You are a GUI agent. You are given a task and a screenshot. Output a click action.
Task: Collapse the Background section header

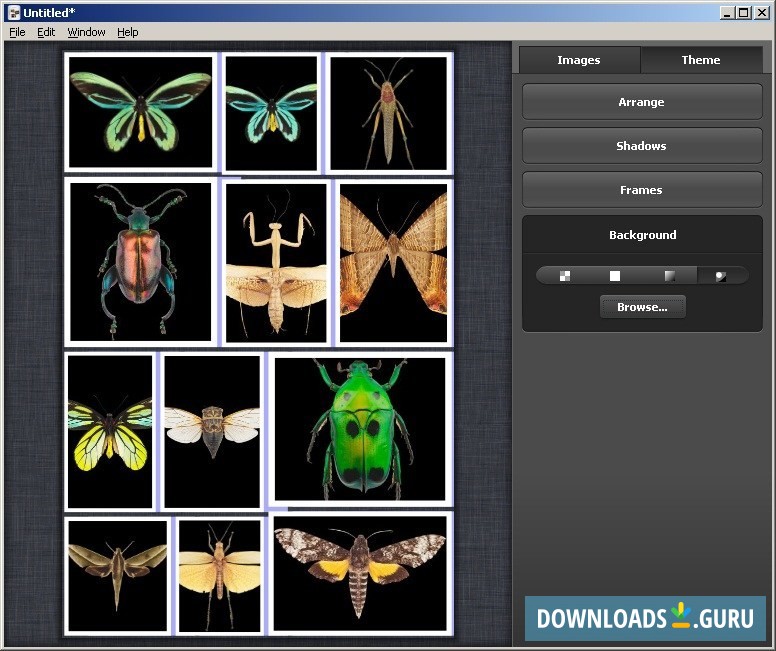pos(642,235)
